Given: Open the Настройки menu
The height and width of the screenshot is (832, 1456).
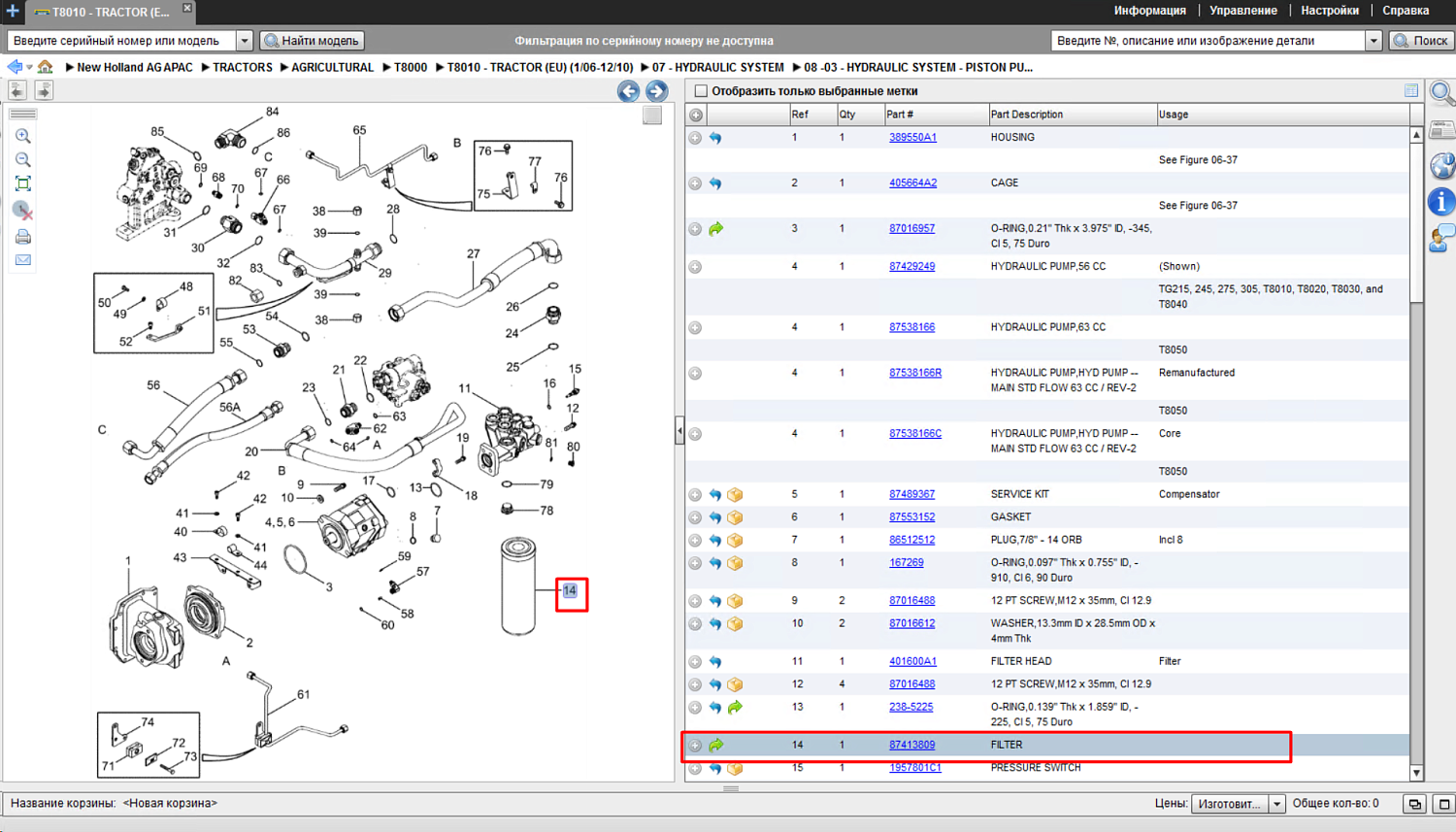Looking at the screenshot, I should [1330, 11].
